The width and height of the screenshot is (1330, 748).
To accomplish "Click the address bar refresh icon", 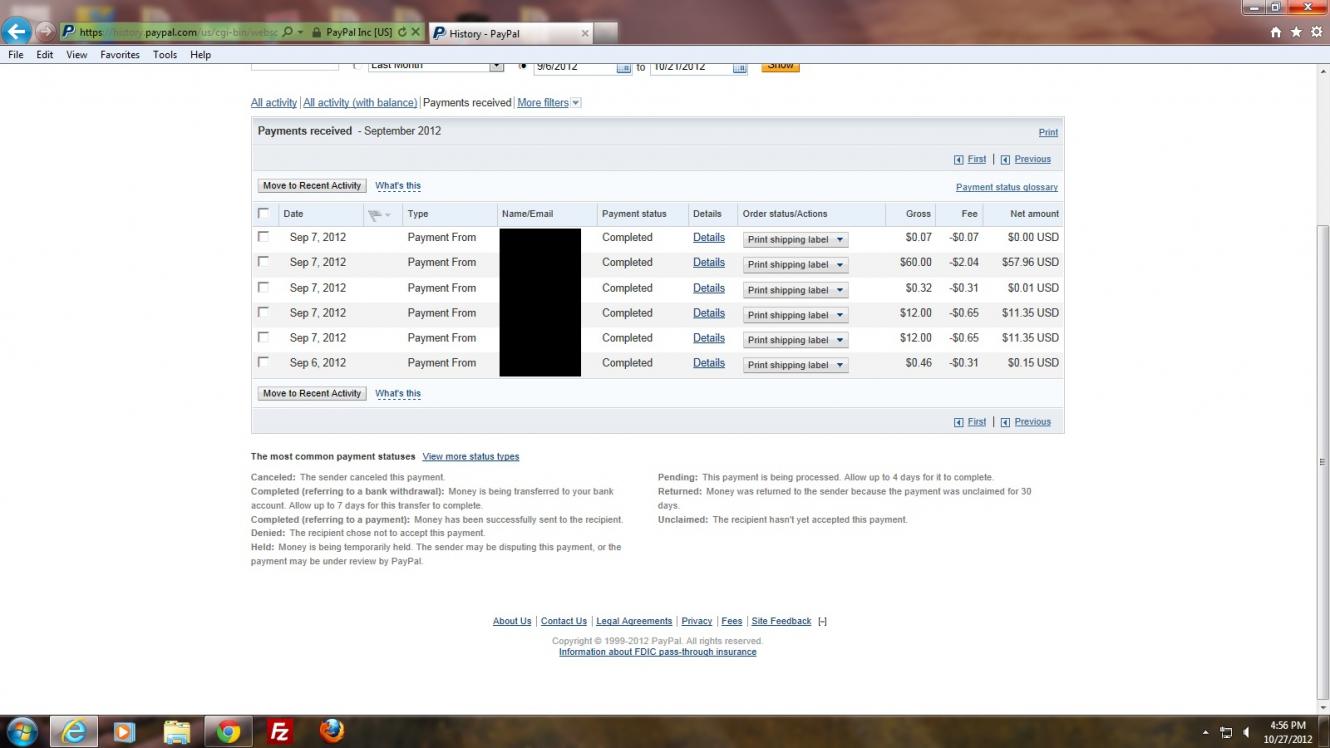I will 402,32.
